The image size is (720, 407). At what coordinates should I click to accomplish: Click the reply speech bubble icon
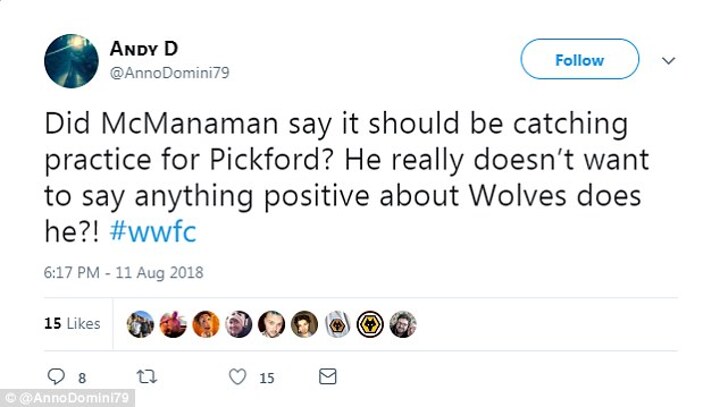(x=56, y=377)
